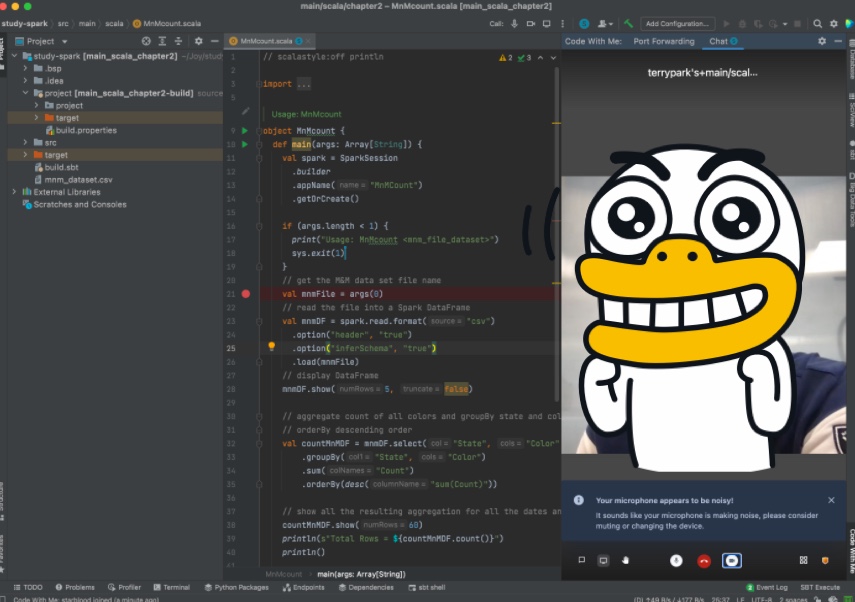This screenshot has height=602, width=855.
Task: Toggle the camera round call button
Action: [x=732, y=561]
